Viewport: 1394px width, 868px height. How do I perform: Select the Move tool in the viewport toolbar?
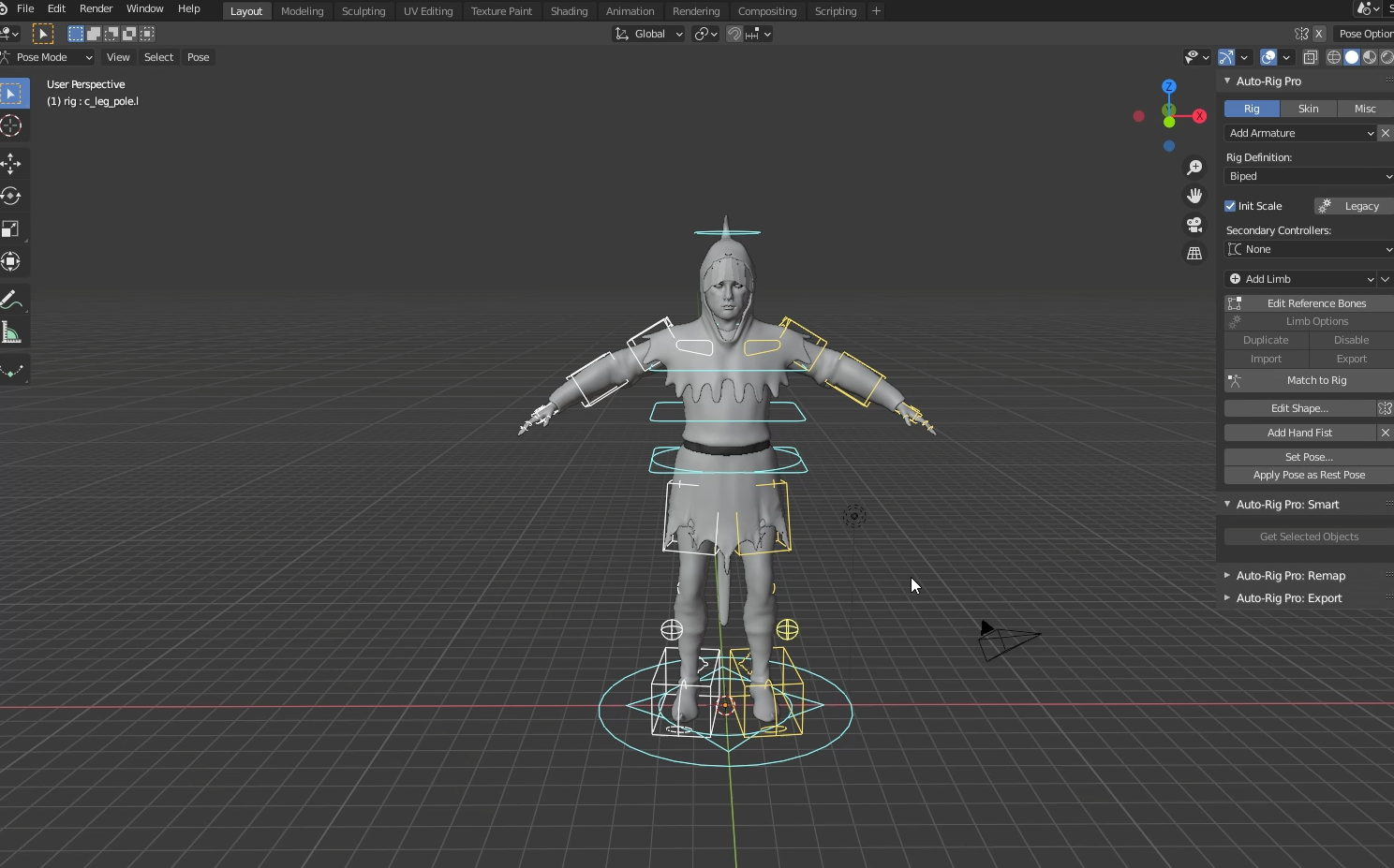click(12, 163)
